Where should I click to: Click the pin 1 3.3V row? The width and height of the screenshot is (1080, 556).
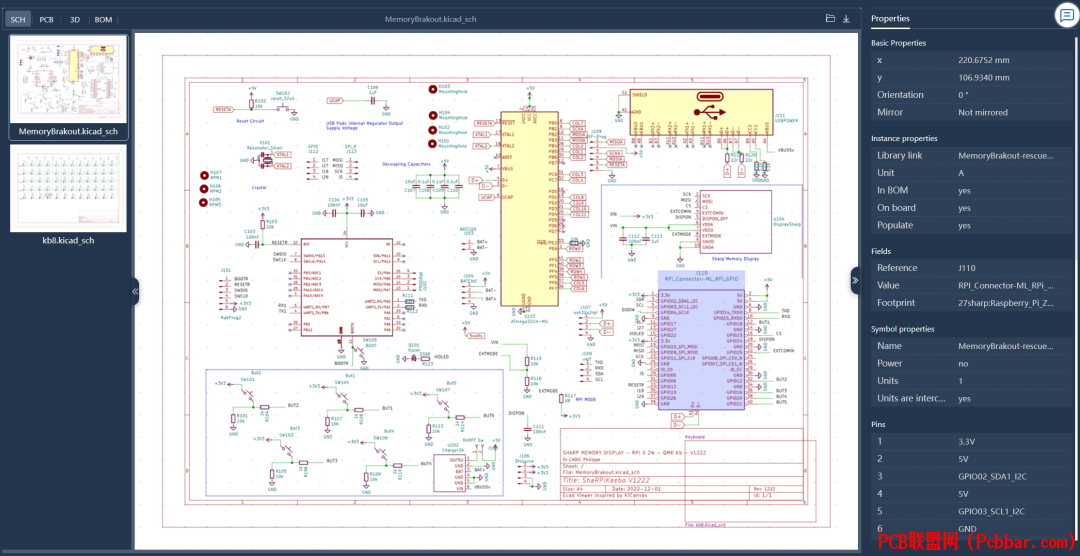(971, 441)
